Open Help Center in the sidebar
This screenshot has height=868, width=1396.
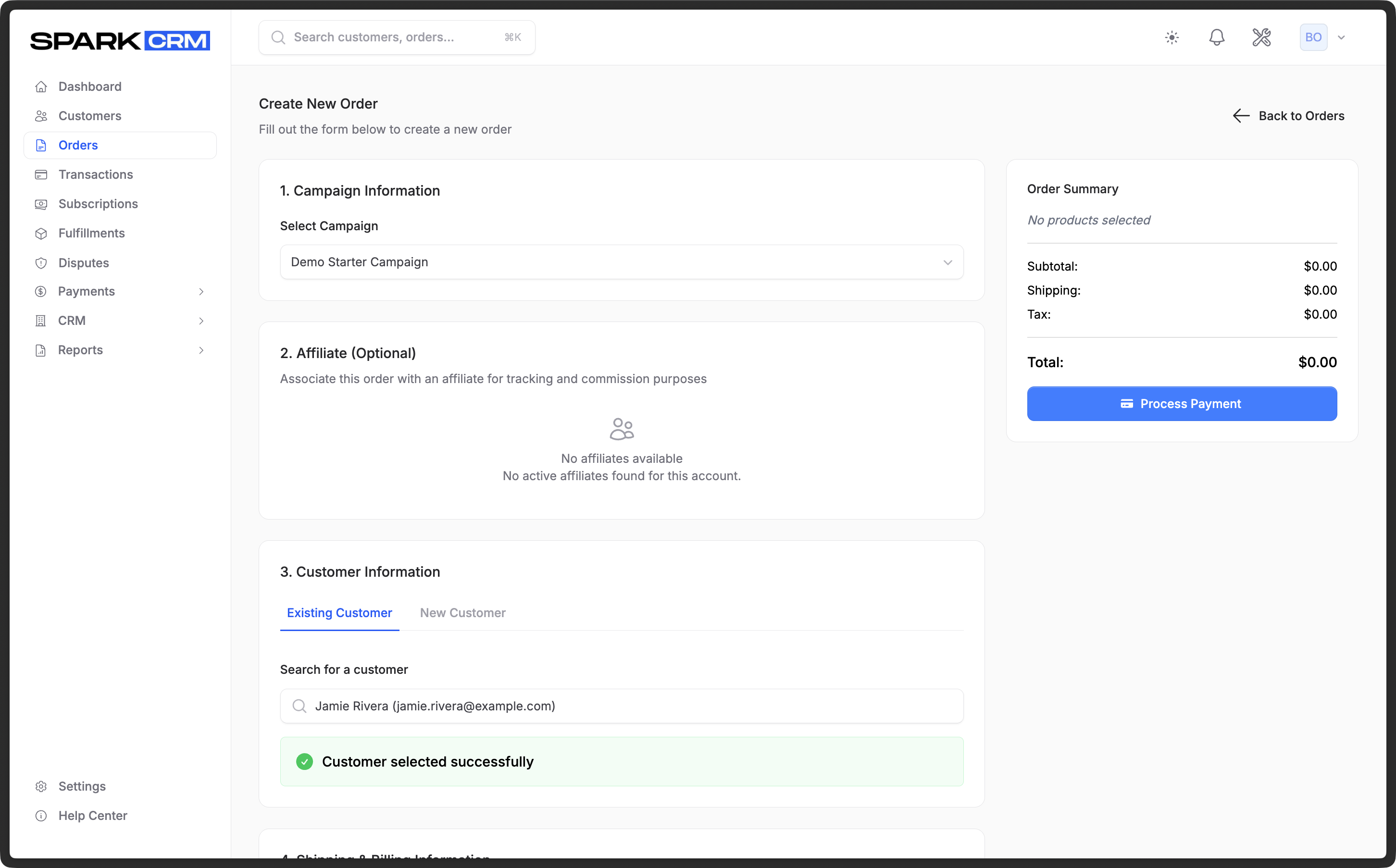[120, 816]
